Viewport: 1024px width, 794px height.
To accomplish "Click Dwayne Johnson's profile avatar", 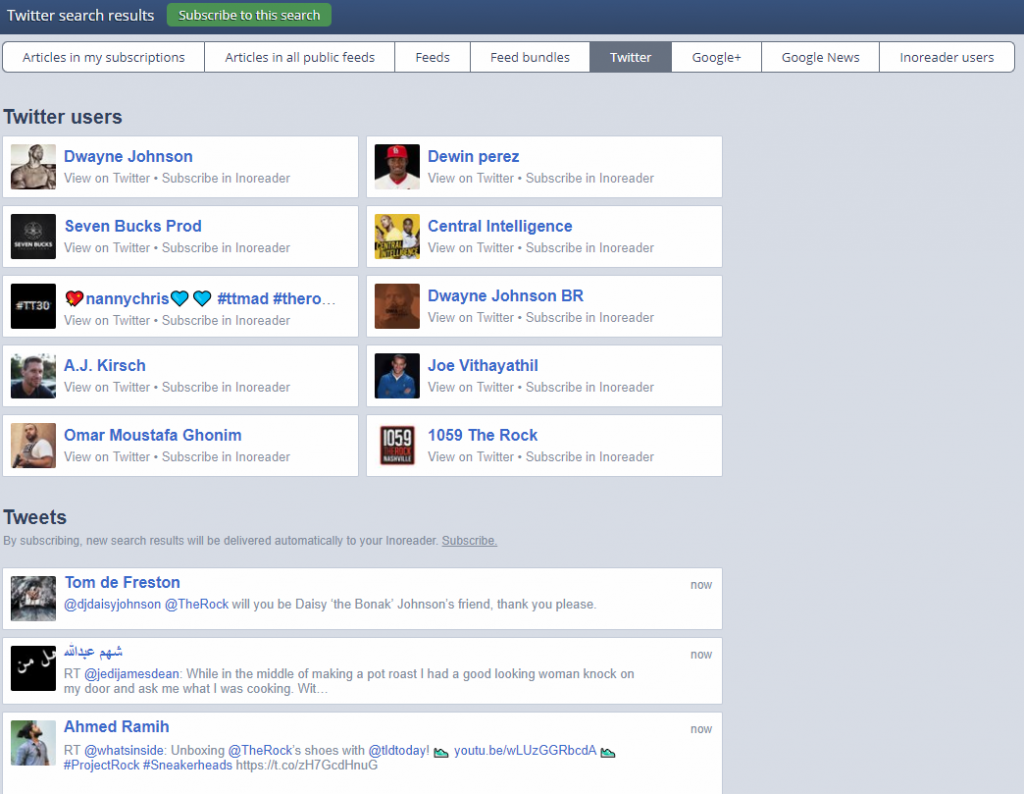I will (33, 167).
